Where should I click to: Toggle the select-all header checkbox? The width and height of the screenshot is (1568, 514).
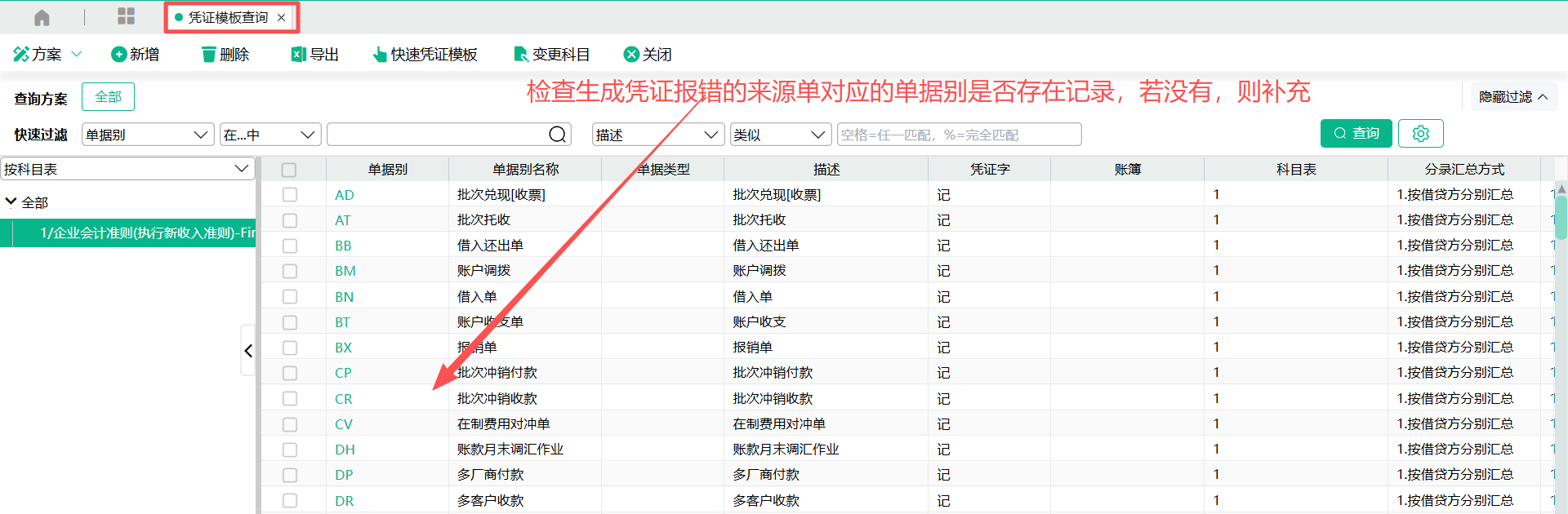tap(289, 170)
